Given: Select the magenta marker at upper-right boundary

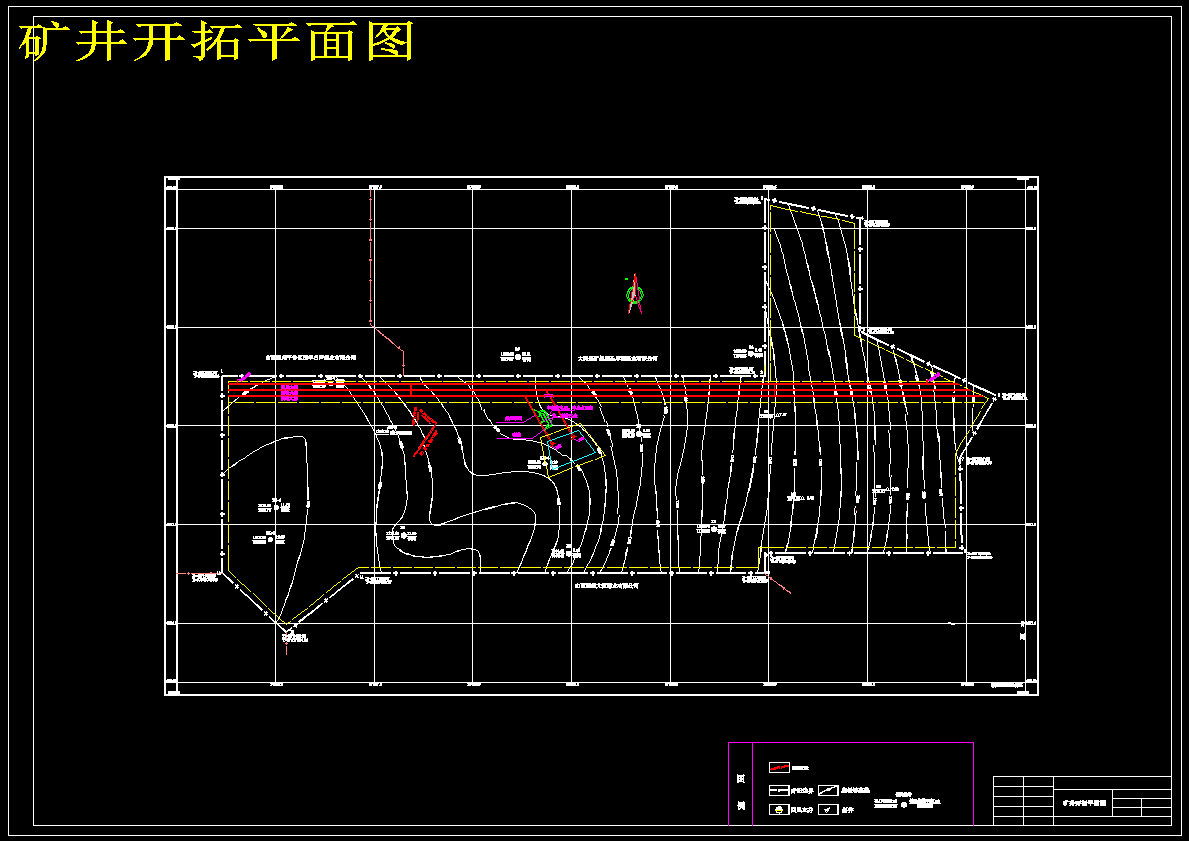Looking at the screenshot, I should pyautogui.click(x=934, y=376).
